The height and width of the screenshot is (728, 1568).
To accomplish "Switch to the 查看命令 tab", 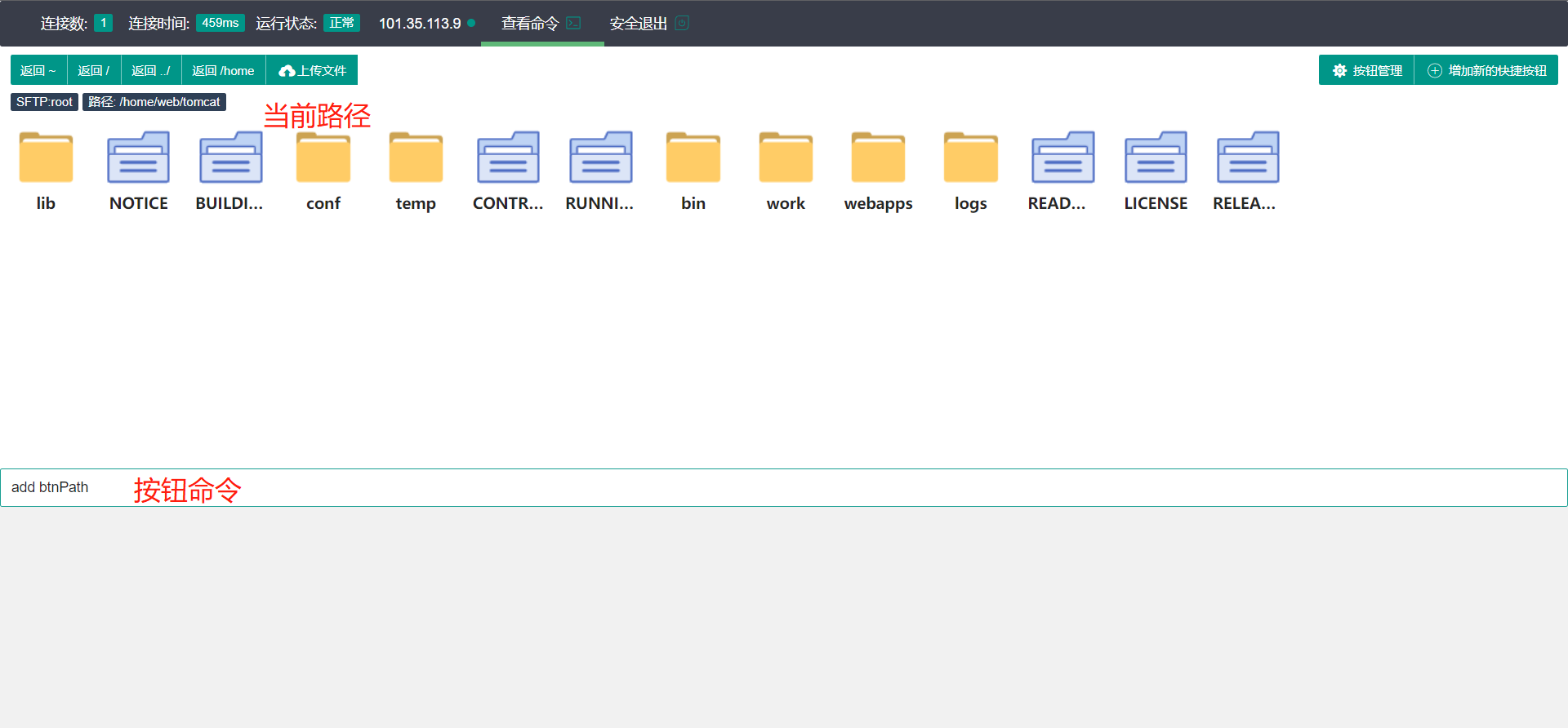I will pos(542,23).
